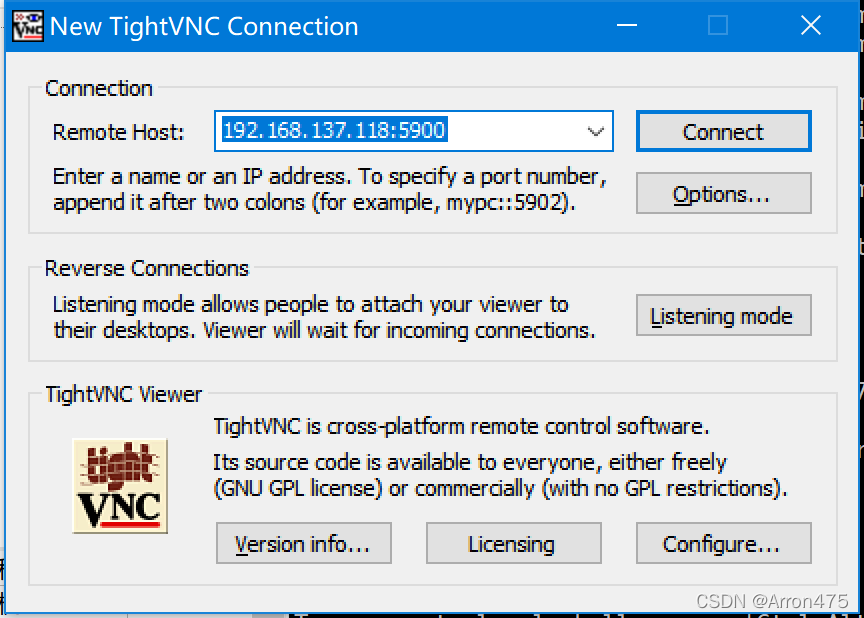Click the port number hint text
The width and height of the screenshot is (864, 618).
[x=330, y=190]
